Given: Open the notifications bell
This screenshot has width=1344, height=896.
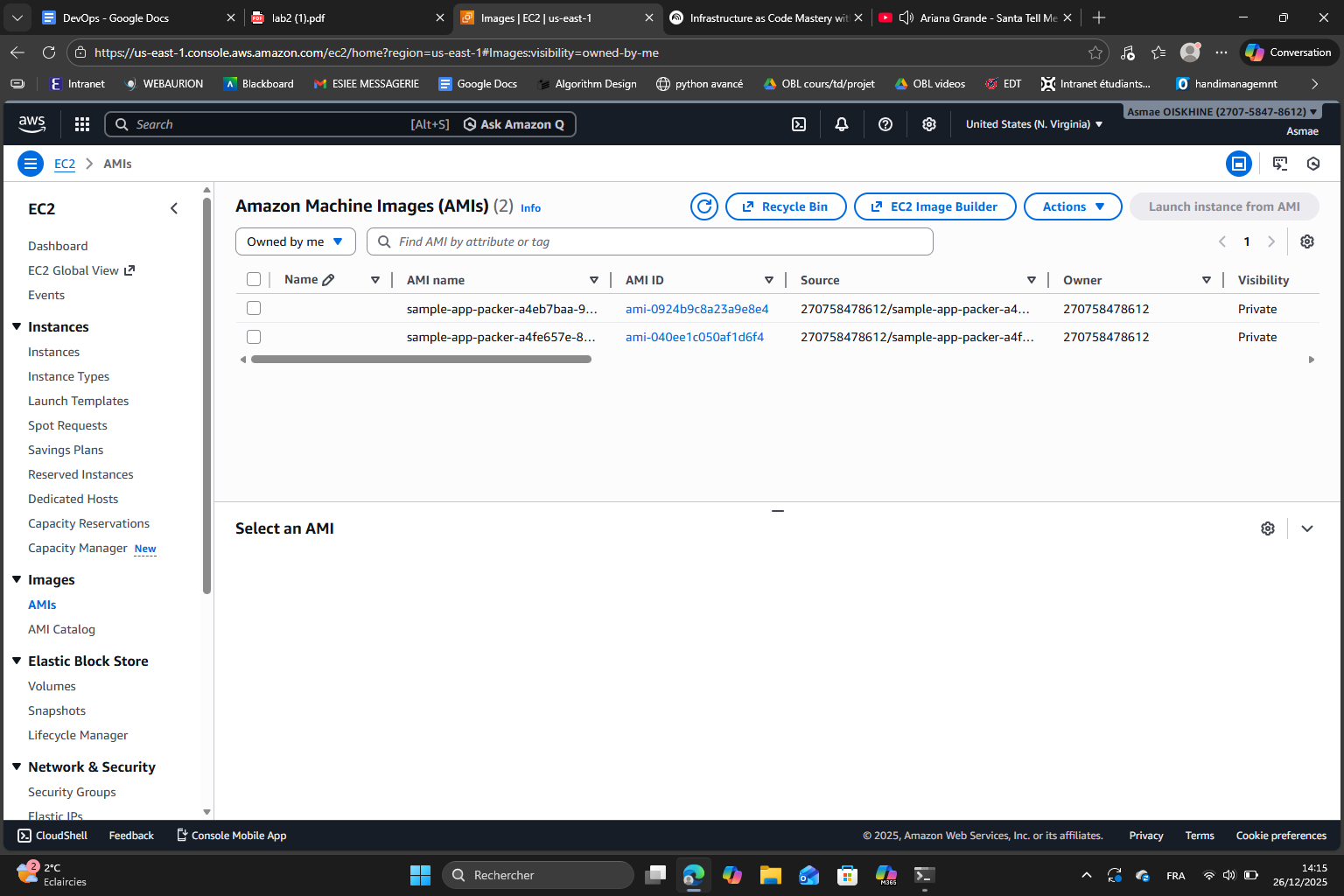Looking at the screenshot, I should point(842,124).
